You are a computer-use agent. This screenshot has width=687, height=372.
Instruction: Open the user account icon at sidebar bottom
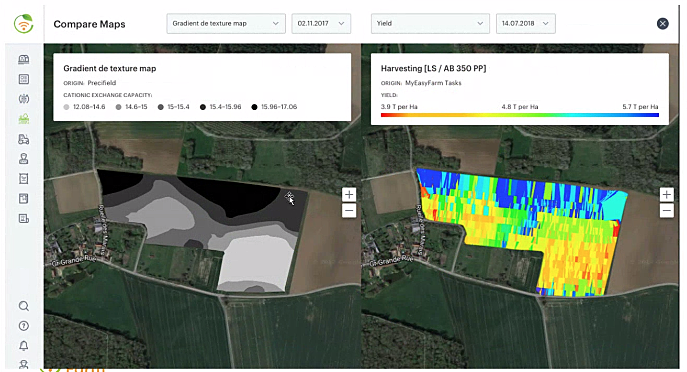pos(24,364)
